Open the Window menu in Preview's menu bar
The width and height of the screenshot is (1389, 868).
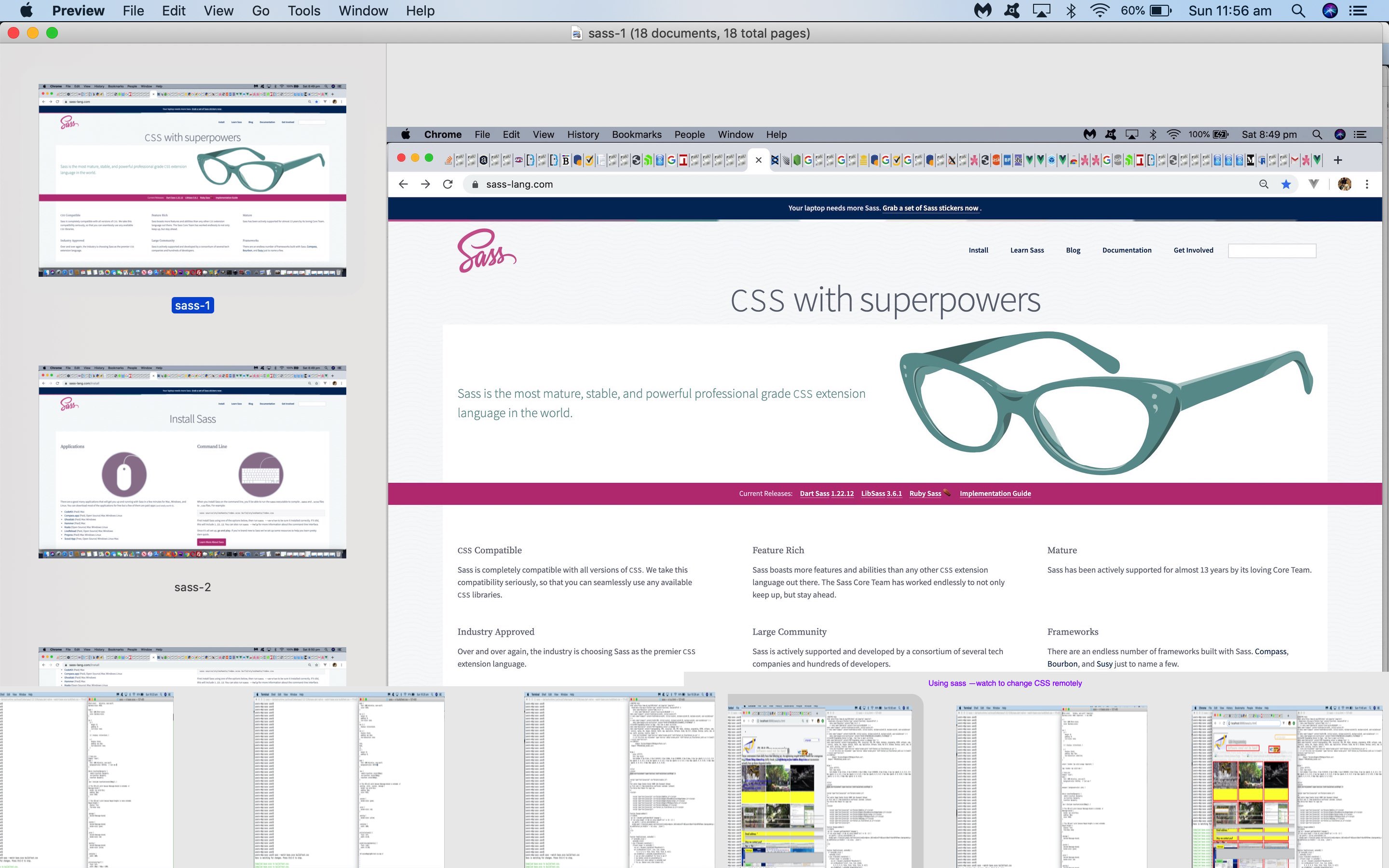click(363, 10)
